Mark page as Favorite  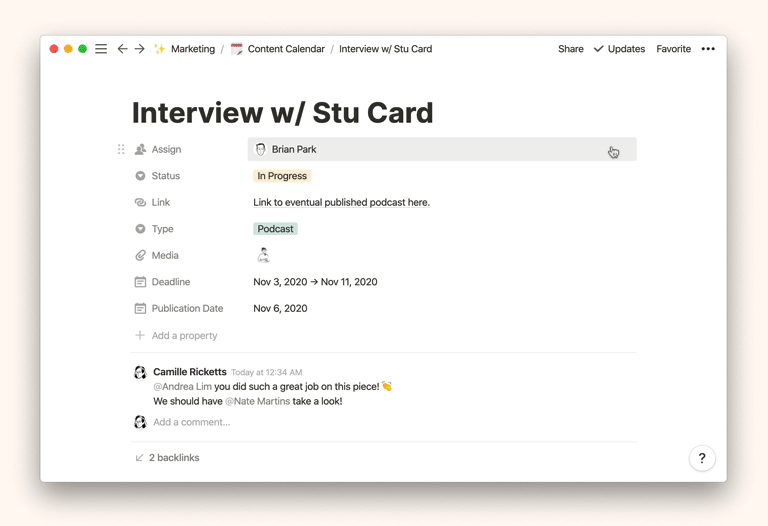[673, 49]
